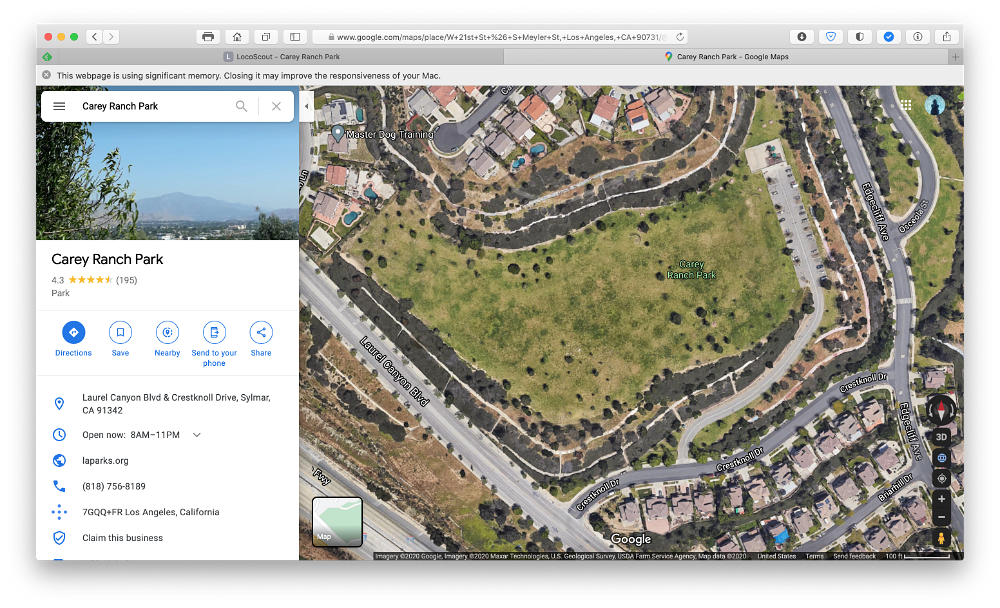1000x608 pixels.
Task: Get Directions to Carey Ranch Park
Action: coord(73,332)
